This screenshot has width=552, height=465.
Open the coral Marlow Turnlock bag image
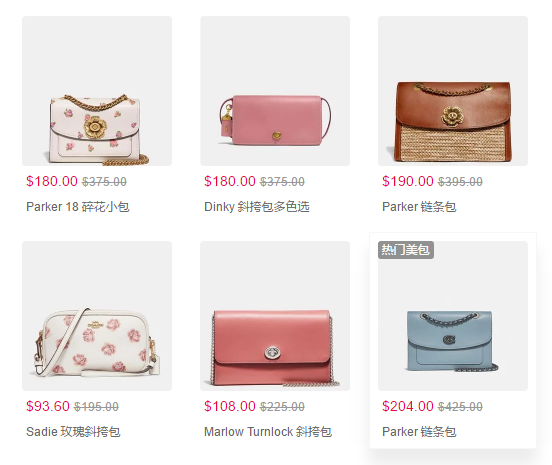[275, 316]
